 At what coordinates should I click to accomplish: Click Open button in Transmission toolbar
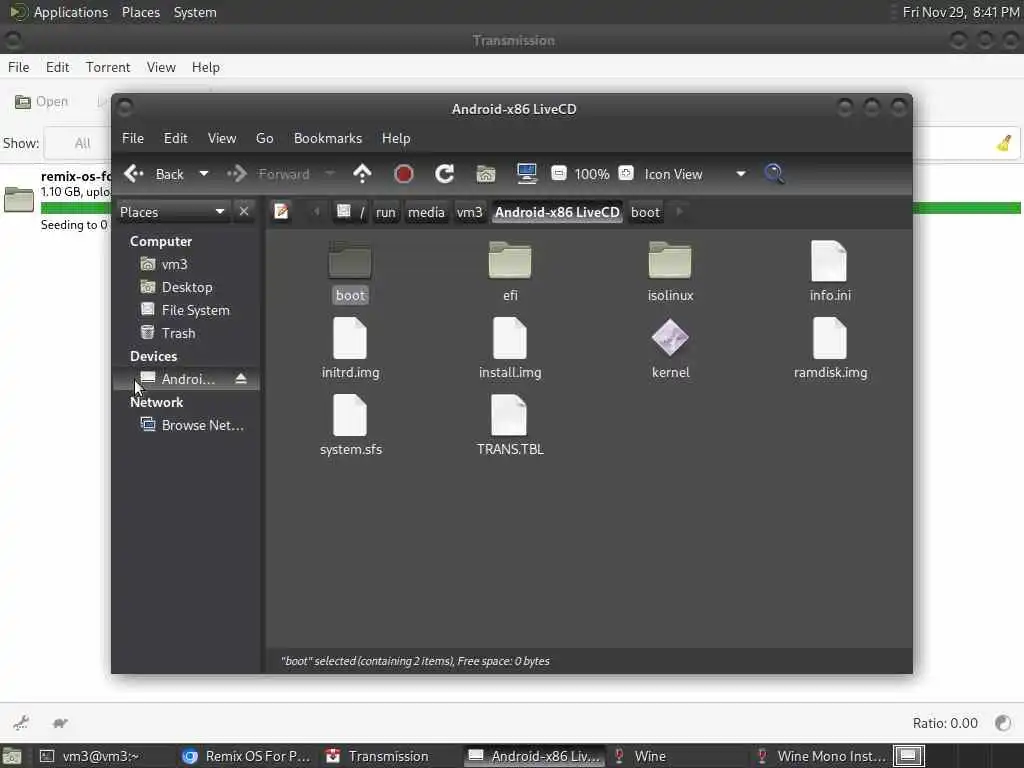click(x=42, y=102)
